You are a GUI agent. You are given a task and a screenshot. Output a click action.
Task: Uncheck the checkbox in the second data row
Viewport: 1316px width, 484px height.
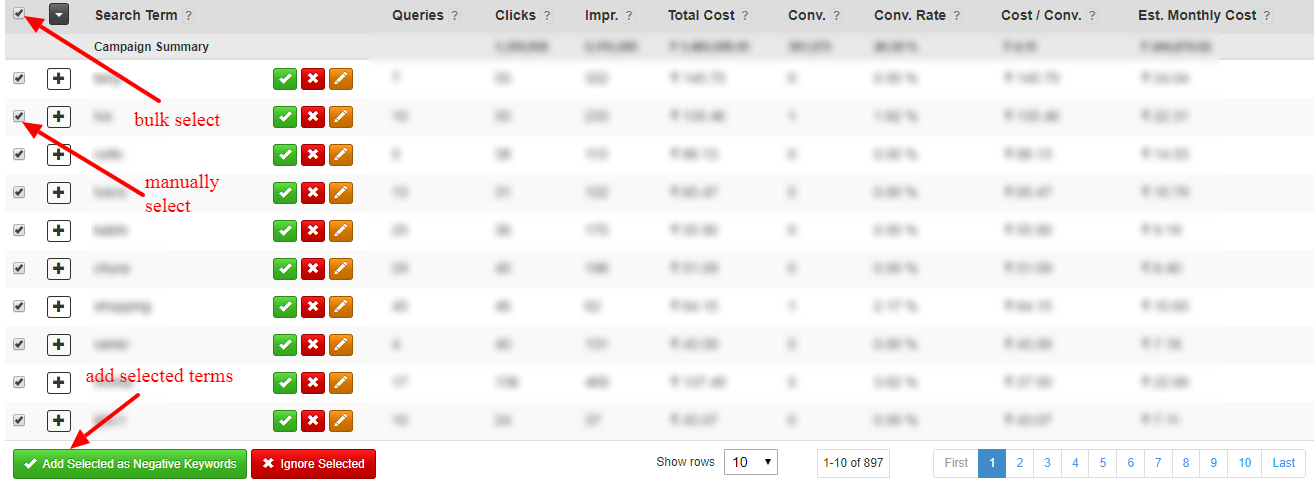point(19,116)
